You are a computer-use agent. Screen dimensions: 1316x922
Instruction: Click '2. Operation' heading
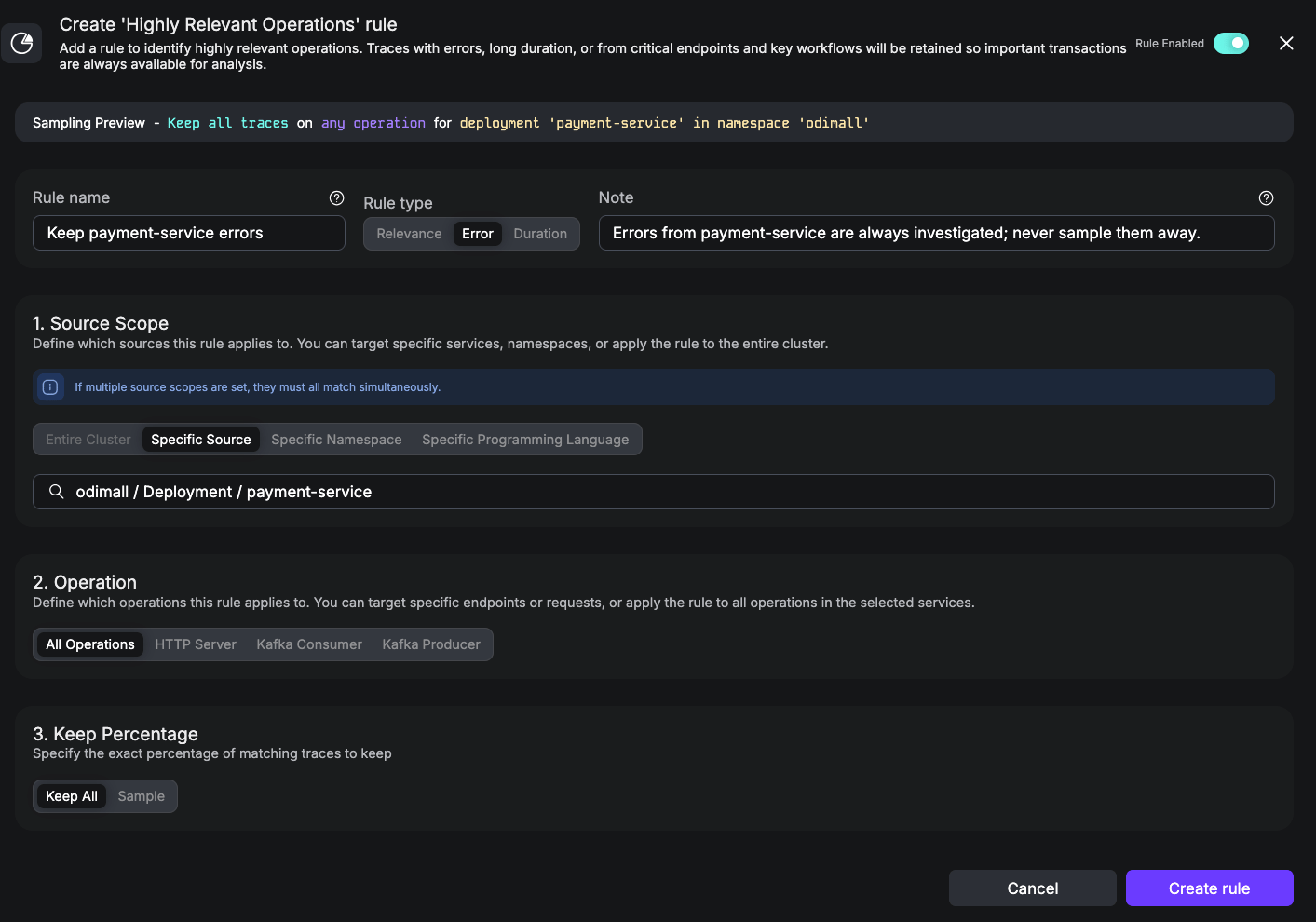[85, 582]
